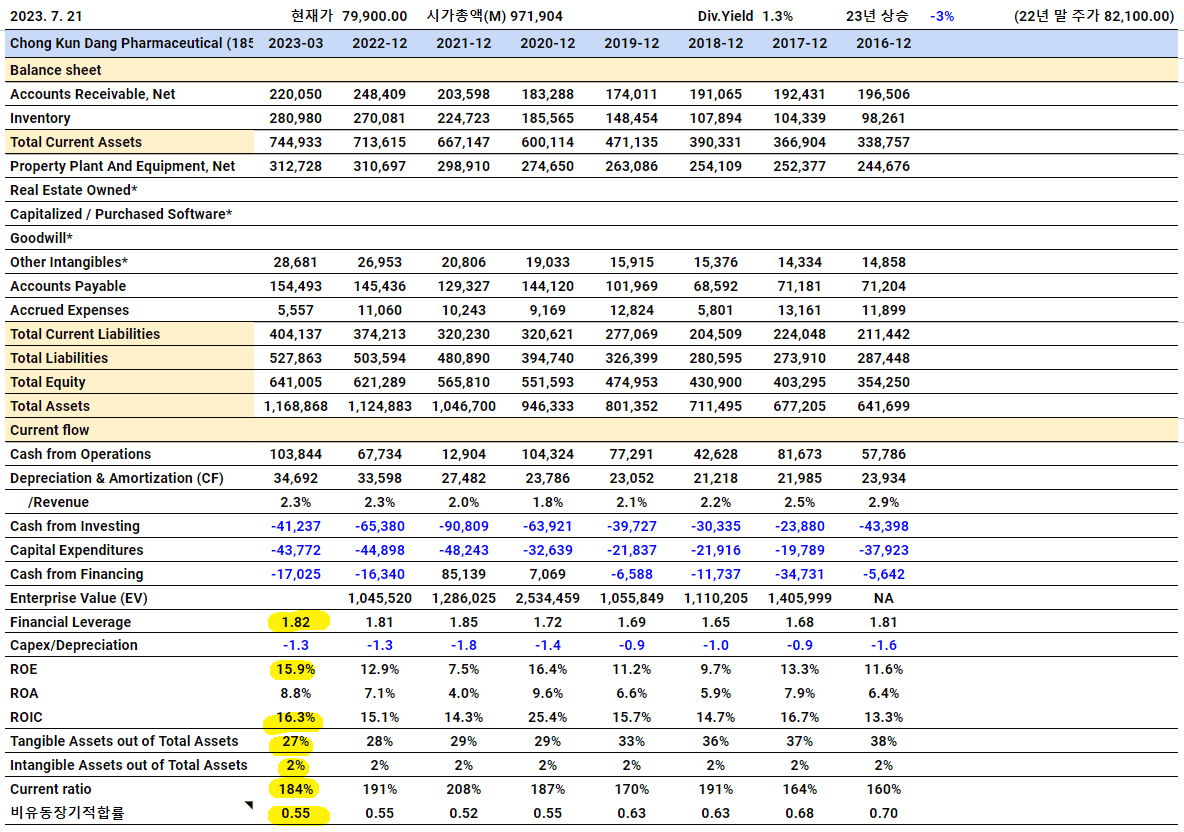Click the Intangible Assets out of Total Assets label
This screenshot has width=1184, height=832.
(x=128, y=766)
